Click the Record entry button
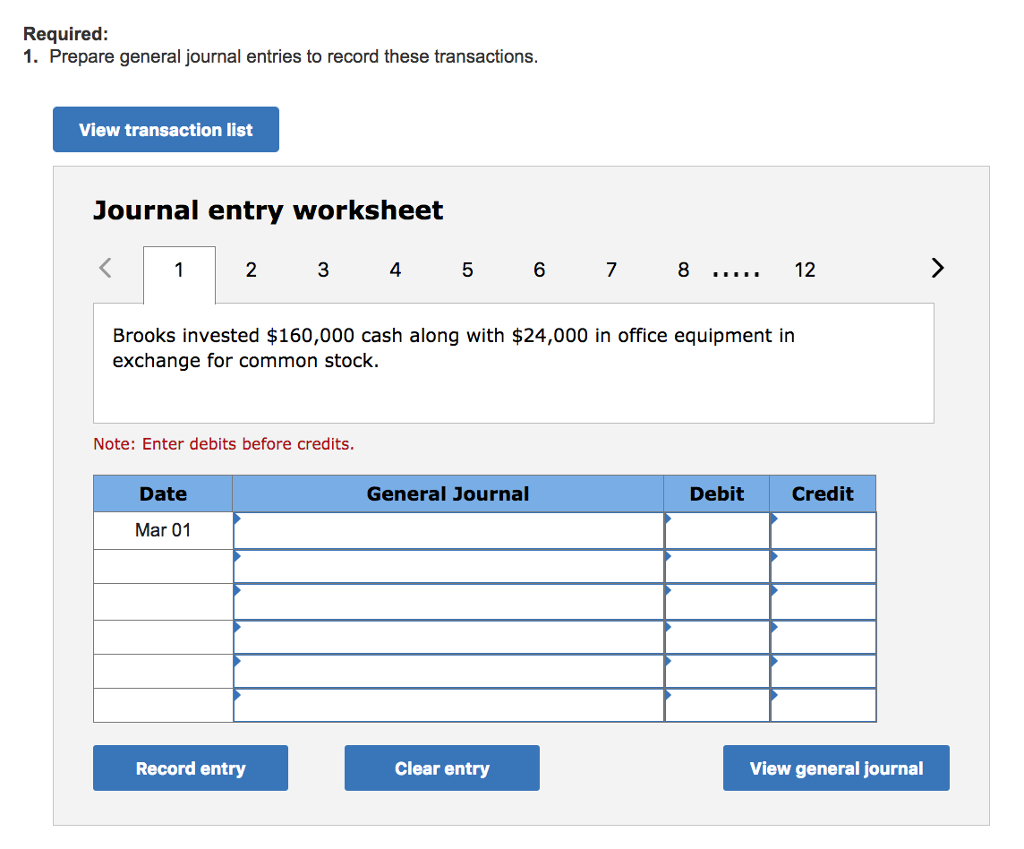The image size is (1024, 849). point(190,768)
